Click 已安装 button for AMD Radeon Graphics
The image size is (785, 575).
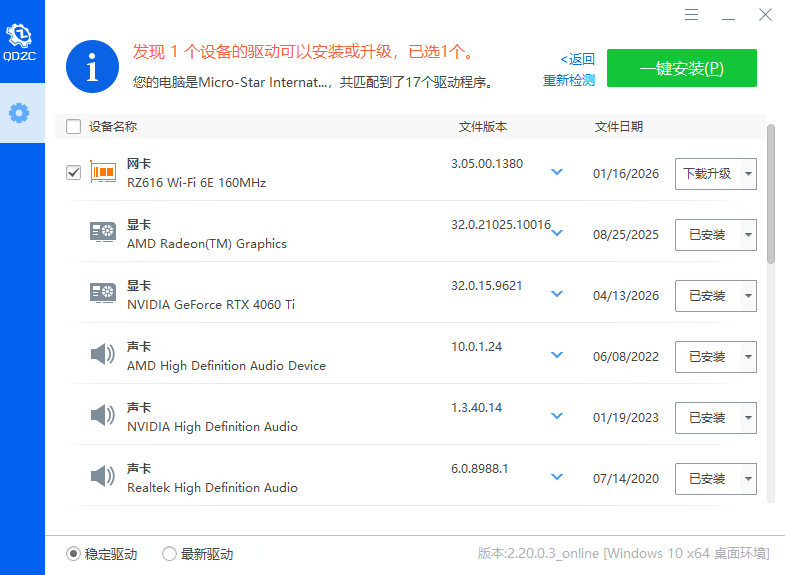(708, 235)
